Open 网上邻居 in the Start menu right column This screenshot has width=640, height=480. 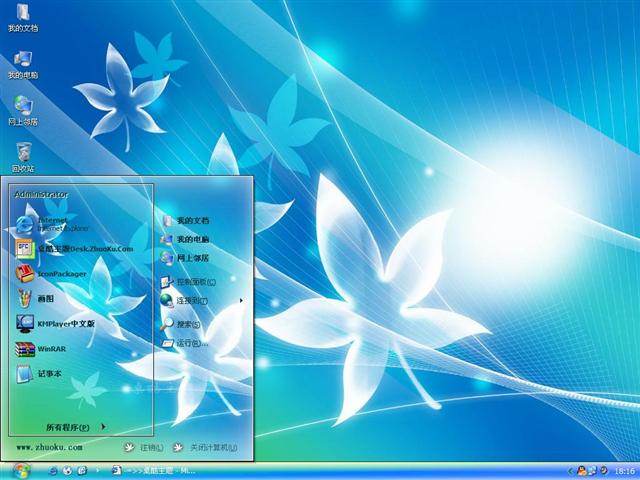point(186,258)
